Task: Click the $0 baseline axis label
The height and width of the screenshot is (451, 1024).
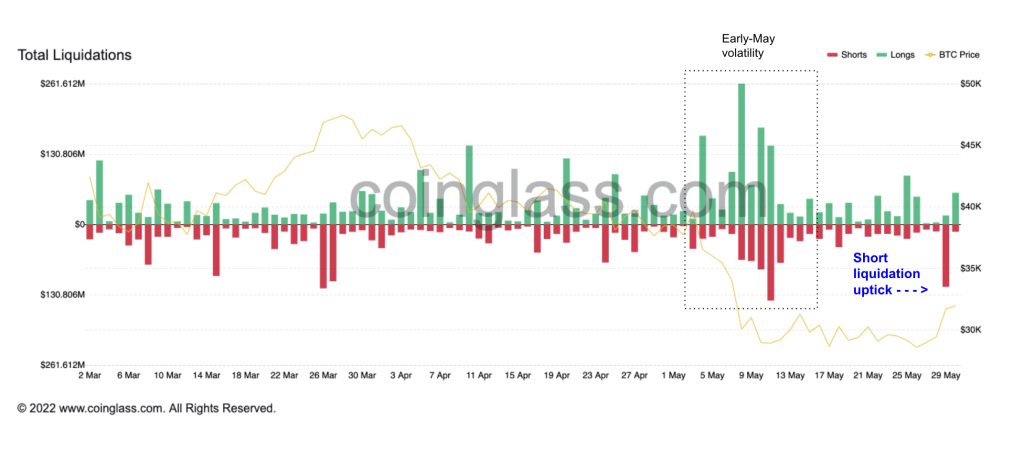Action: coord(76,225)
